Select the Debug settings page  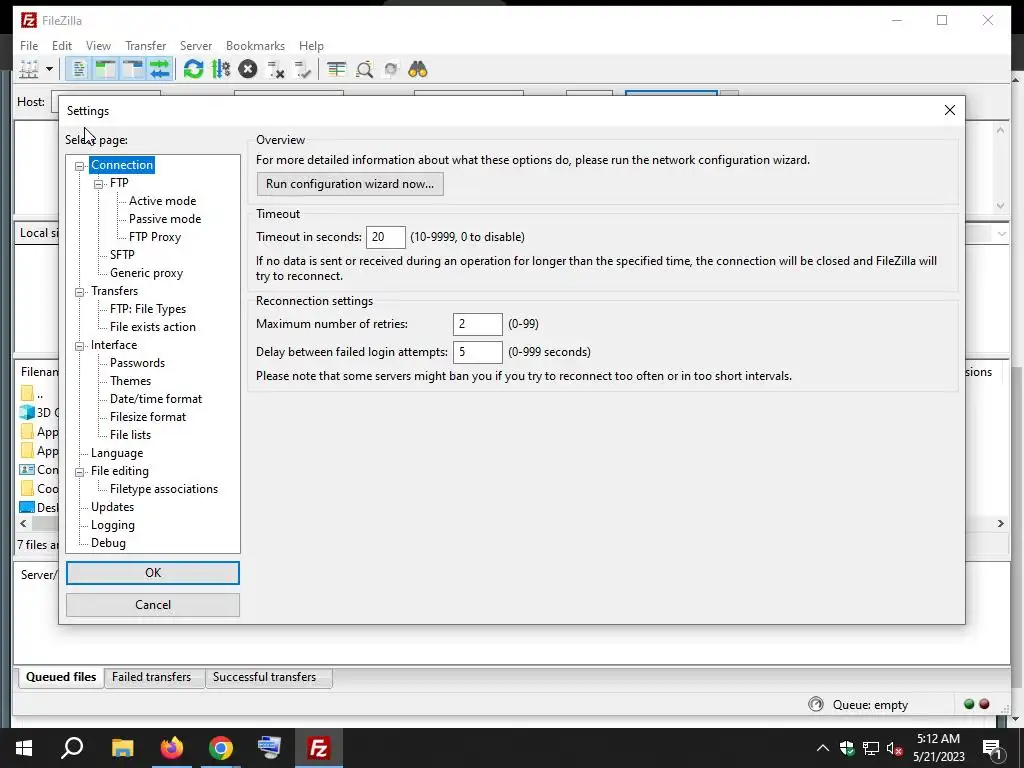coord(108,543)
